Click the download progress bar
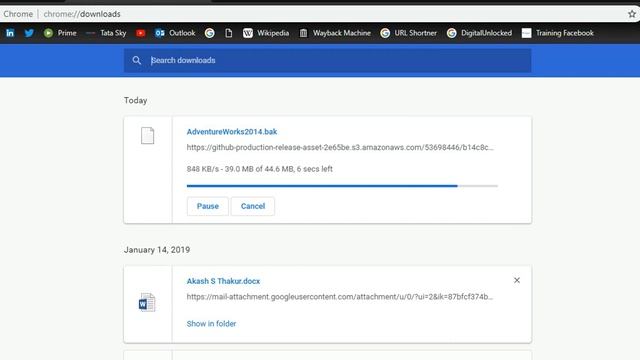The image size is (640, 360). pos(342,186)
